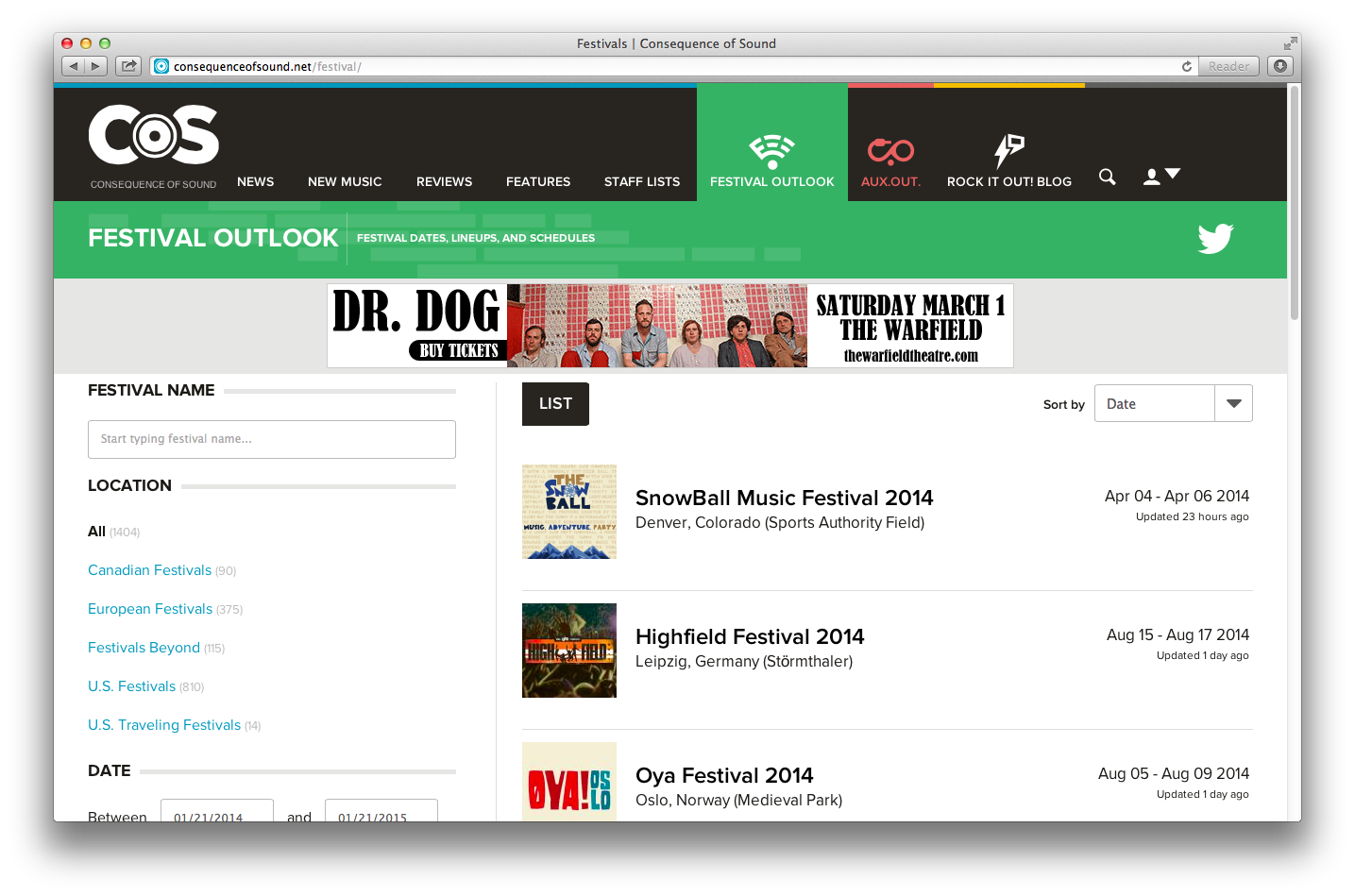The width and height of the screenshot is (1355, 896).
Task: Open site search magnifier icon
Action: pos(1108,177)
